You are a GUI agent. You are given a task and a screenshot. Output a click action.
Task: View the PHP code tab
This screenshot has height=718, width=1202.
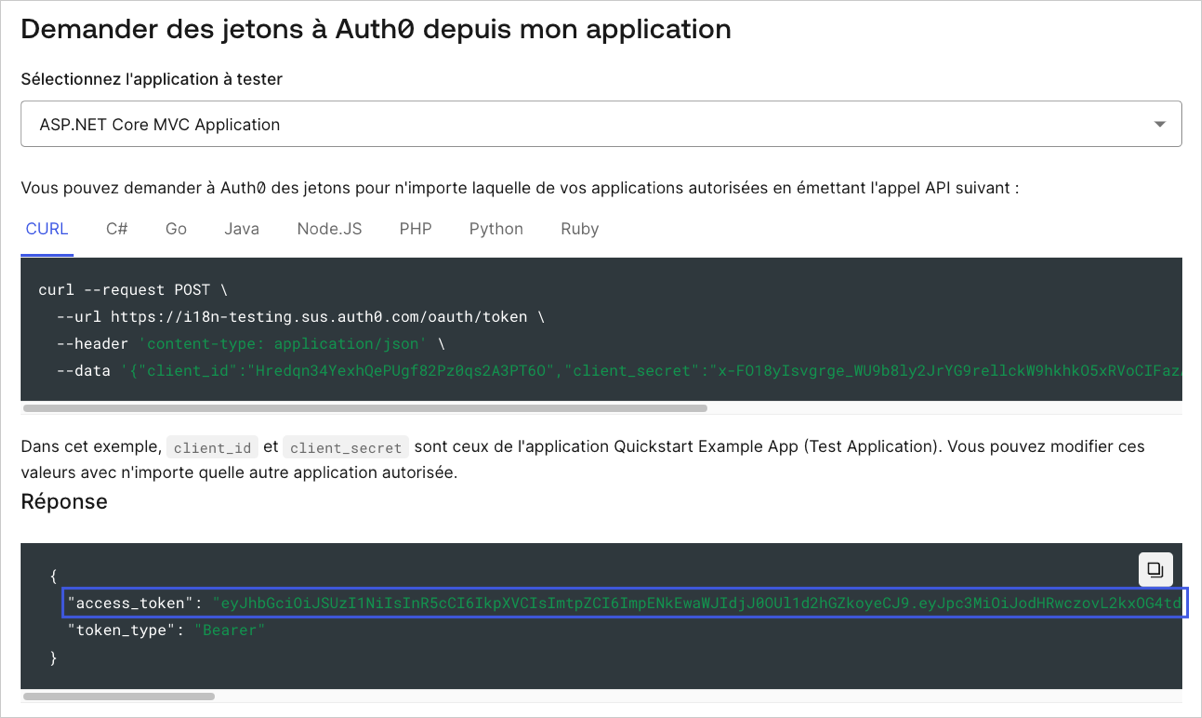point(415,229)
